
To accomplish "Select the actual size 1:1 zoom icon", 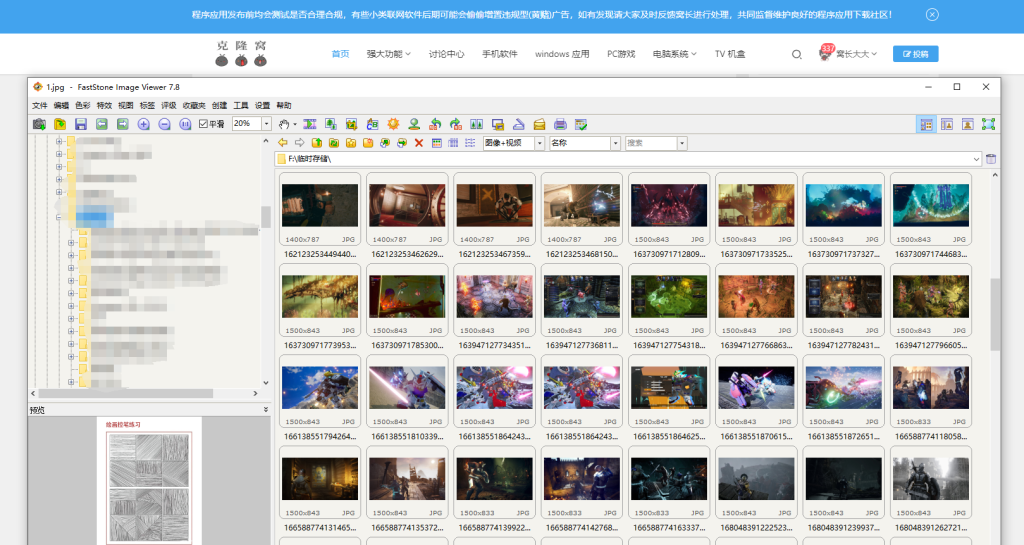I will (x=185, y=124).
